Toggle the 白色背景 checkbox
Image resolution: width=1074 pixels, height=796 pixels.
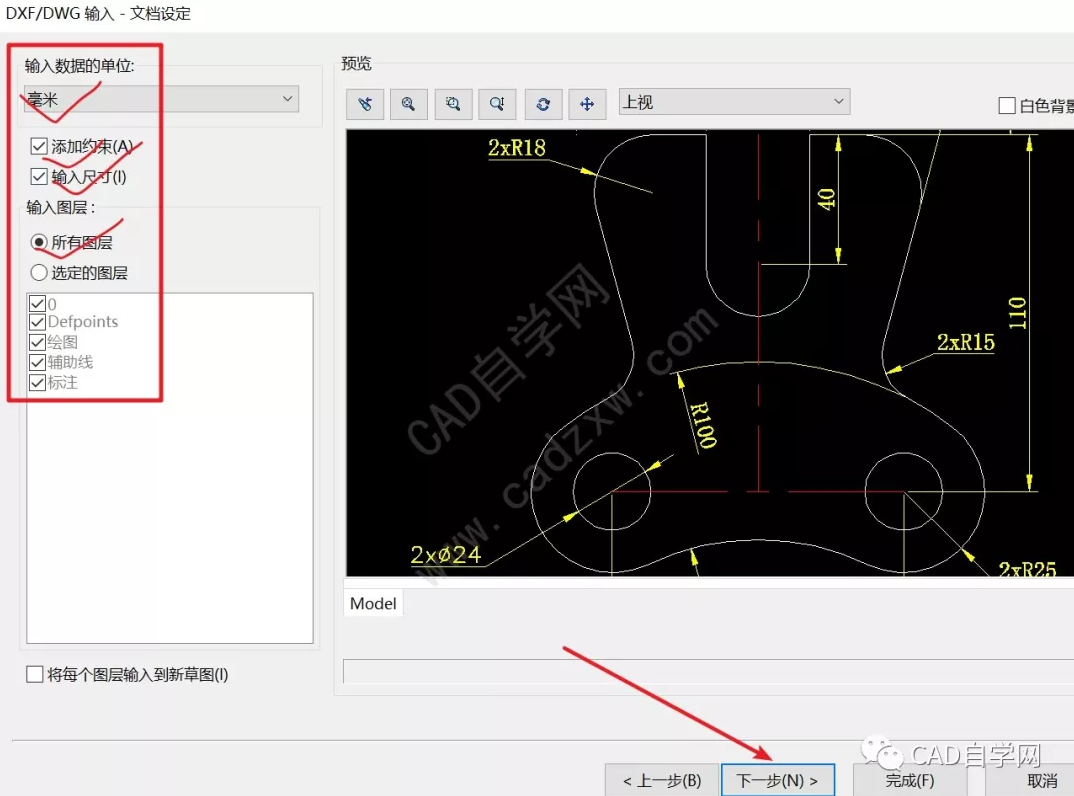[x=1007, y=105]
